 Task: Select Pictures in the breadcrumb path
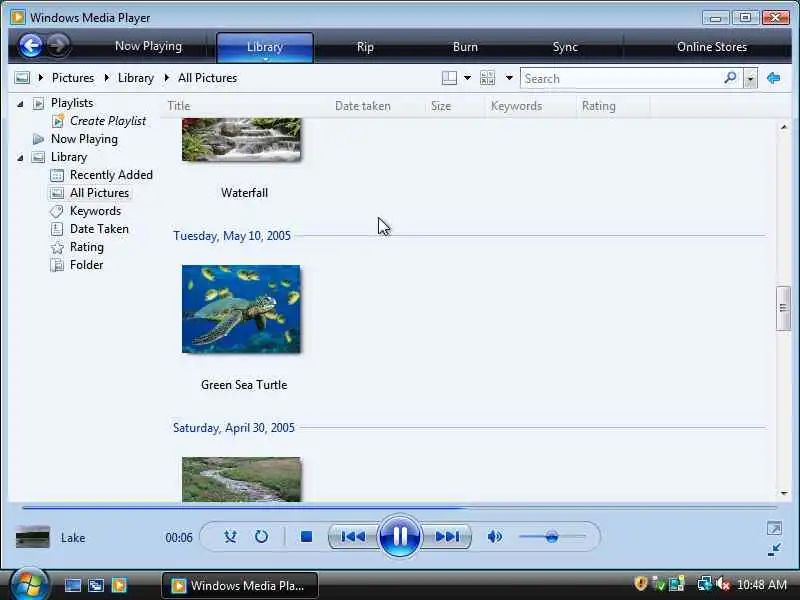click(73, 78)
